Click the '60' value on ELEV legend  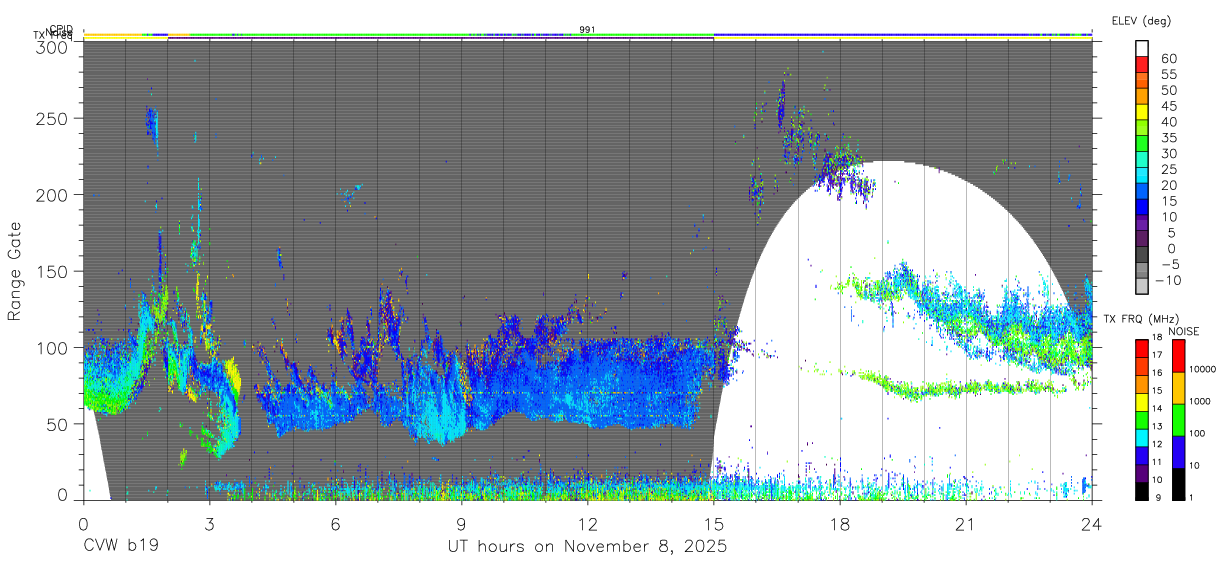[1167, 58]
